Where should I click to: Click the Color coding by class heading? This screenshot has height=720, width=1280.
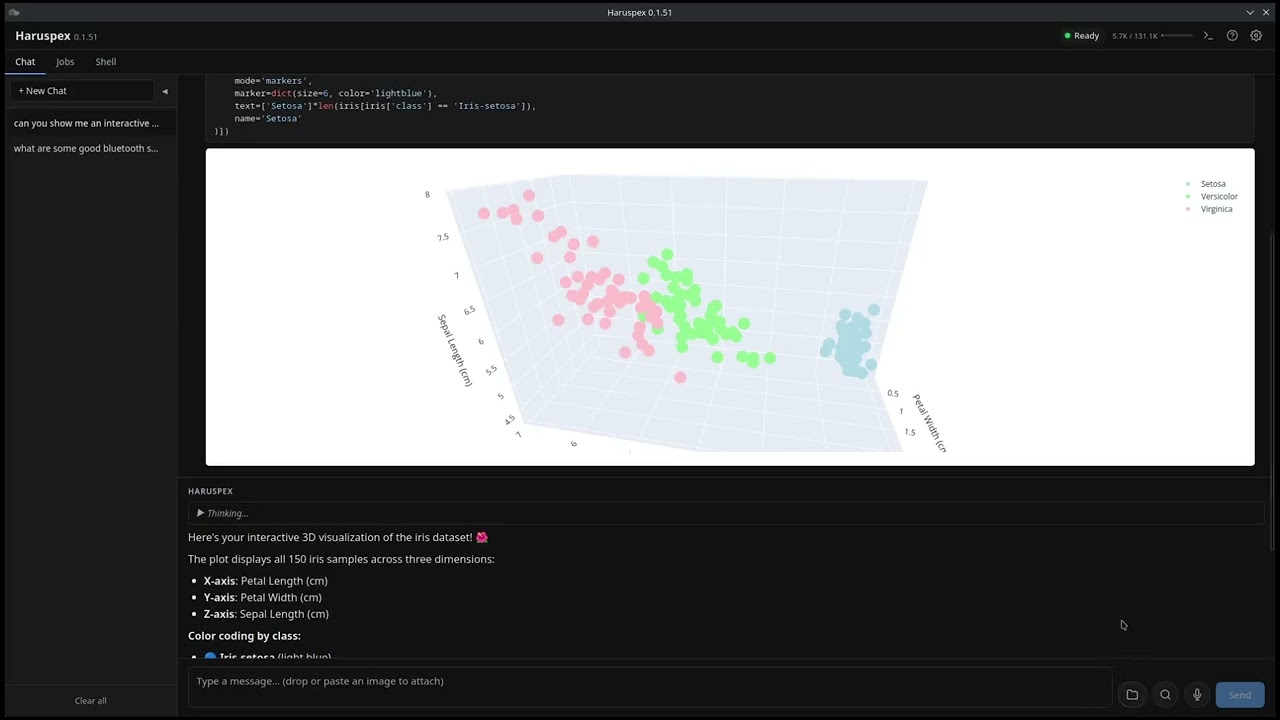(x=244, y=636)
